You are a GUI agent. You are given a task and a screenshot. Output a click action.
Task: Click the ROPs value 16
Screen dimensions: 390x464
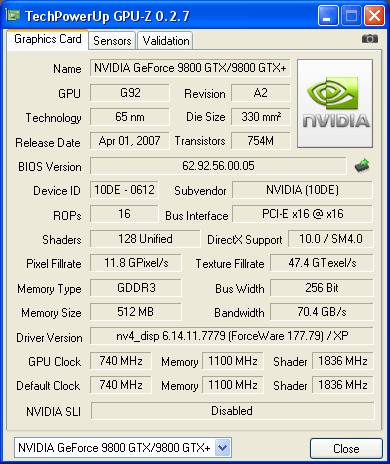coord(124,214)
